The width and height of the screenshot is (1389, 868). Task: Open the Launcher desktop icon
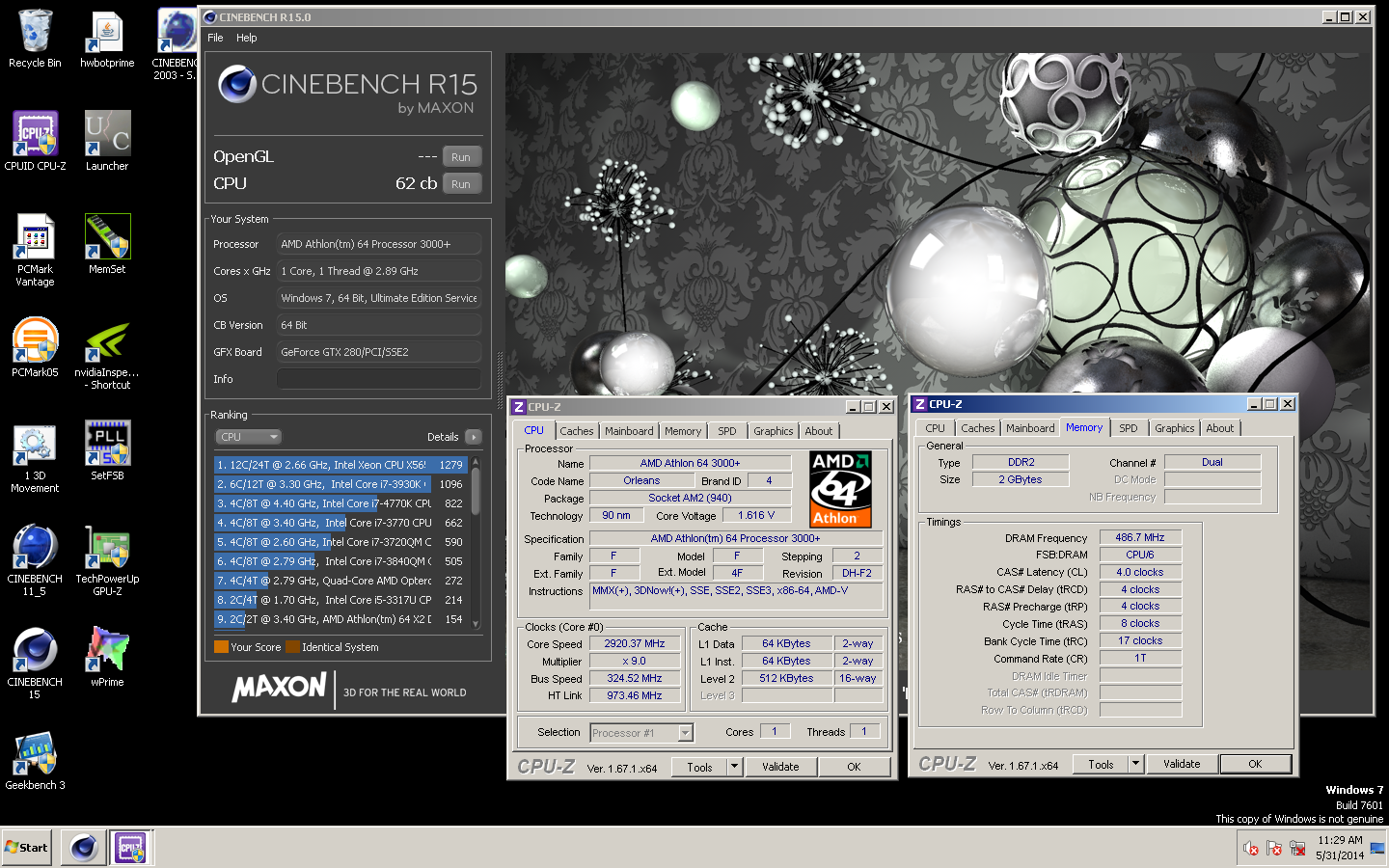[107, 141]
